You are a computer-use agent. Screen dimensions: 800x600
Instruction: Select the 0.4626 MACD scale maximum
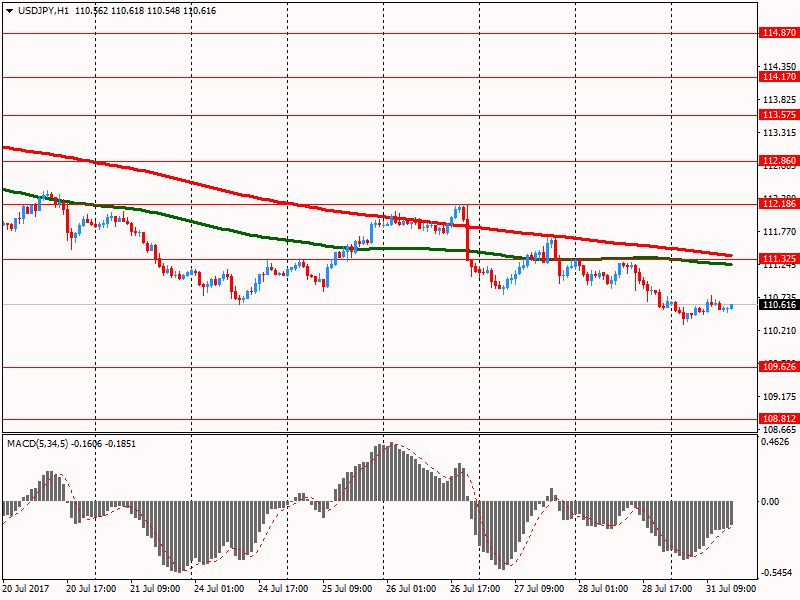coord(775,442)
